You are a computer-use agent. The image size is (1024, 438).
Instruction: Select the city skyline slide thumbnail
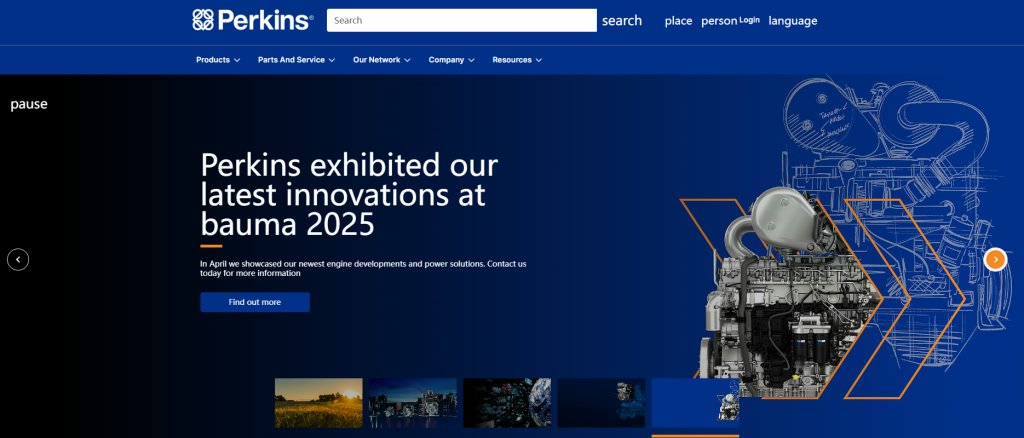pos(413,403)
